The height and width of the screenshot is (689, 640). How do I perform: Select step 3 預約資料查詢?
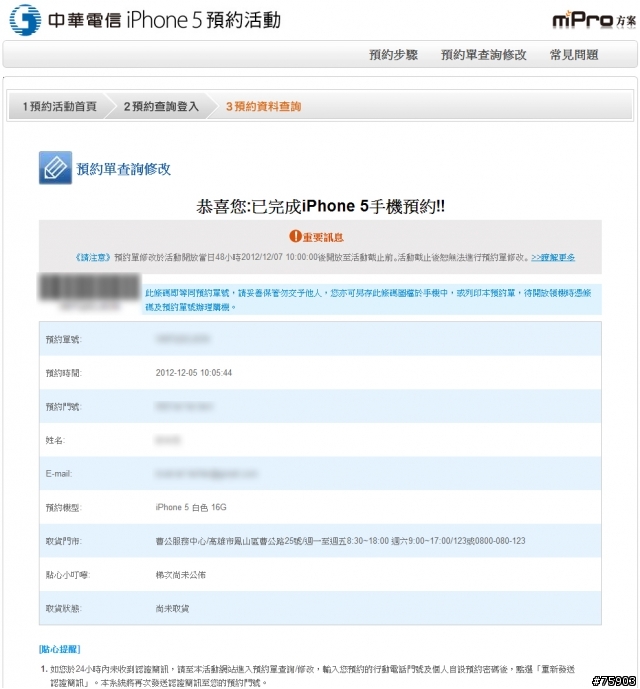(x=263, y=106)
